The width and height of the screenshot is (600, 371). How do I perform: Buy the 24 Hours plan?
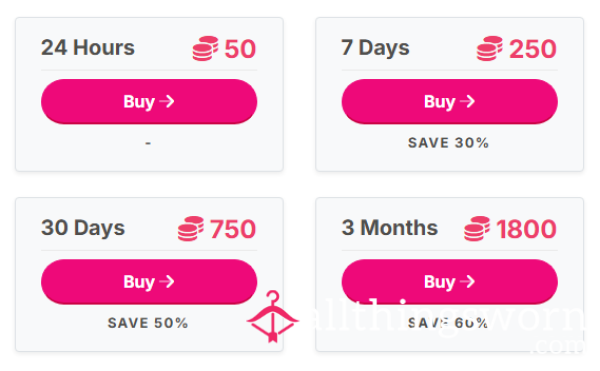pyautogui.click(x=149, y=101)
